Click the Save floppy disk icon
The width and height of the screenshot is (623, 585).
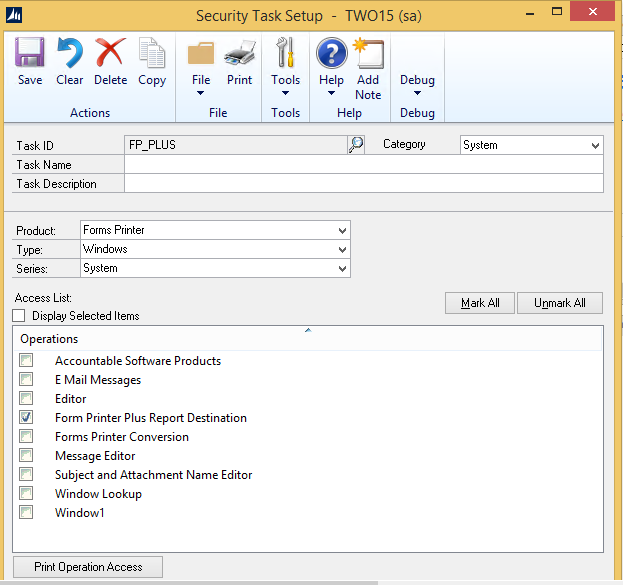29,52
